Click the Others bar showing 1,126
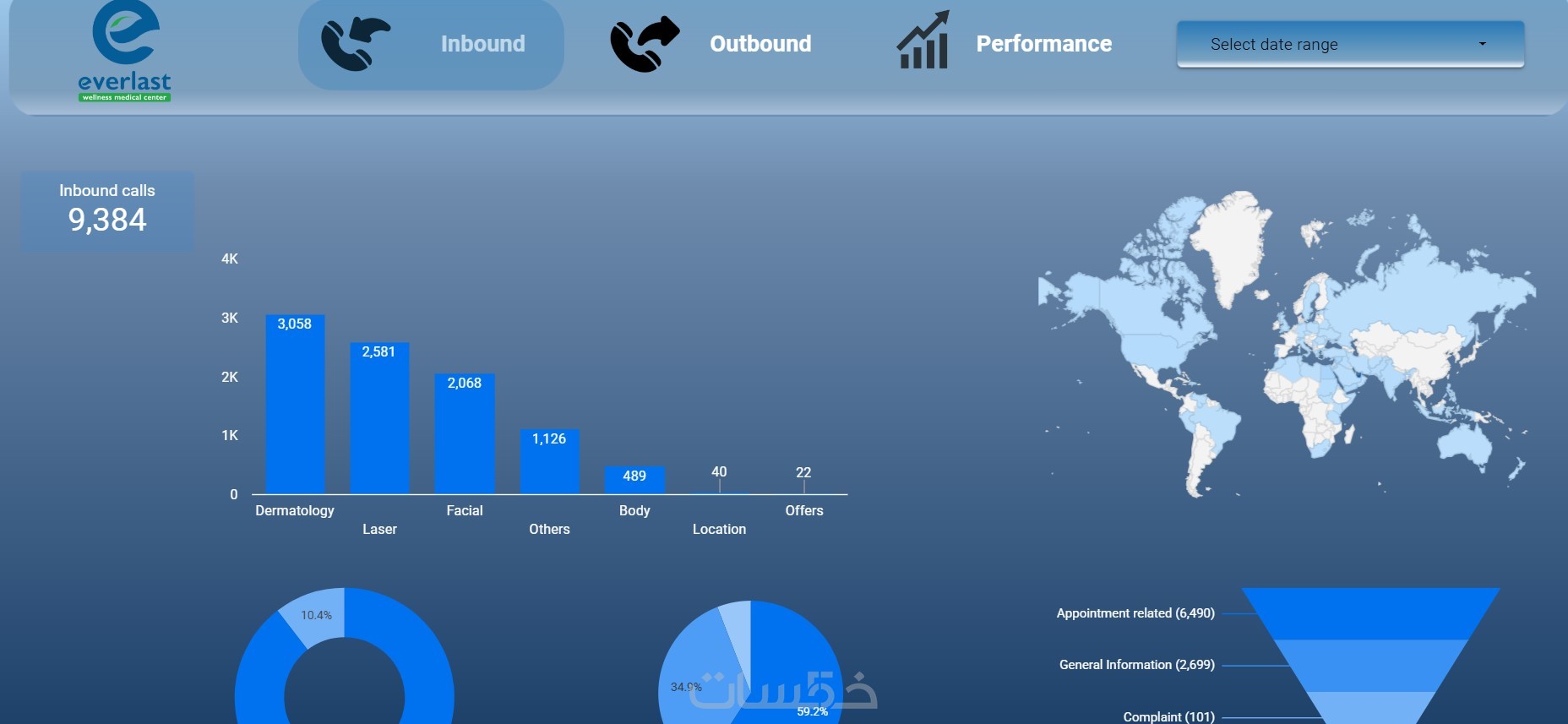The image size is (1568, 724). 549,461
